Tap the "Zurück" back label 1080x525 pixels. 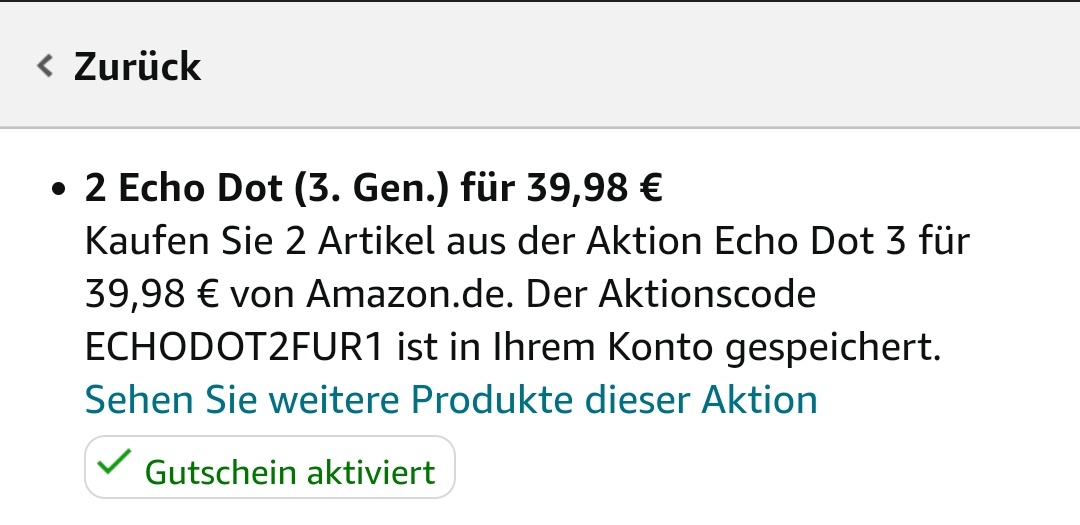pos(137,67)
